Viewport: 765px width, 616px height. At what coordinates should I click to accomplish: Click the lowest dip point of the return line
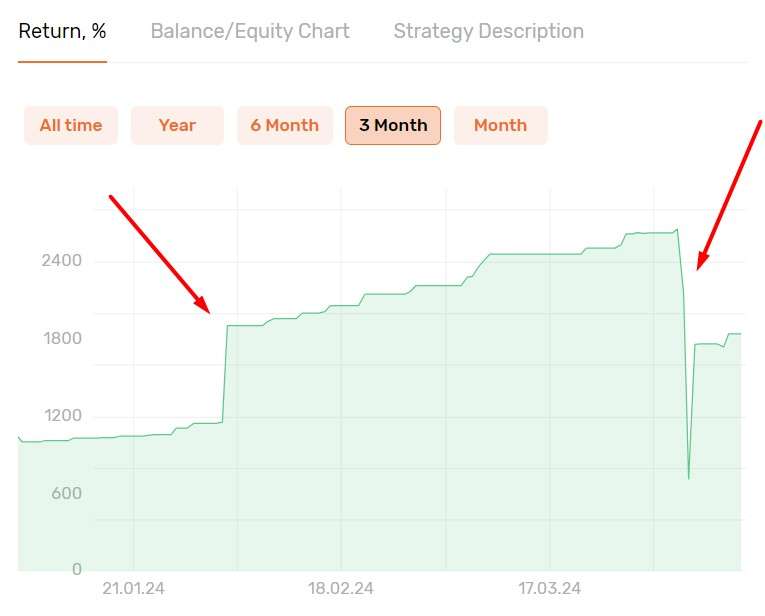[688, 478]
